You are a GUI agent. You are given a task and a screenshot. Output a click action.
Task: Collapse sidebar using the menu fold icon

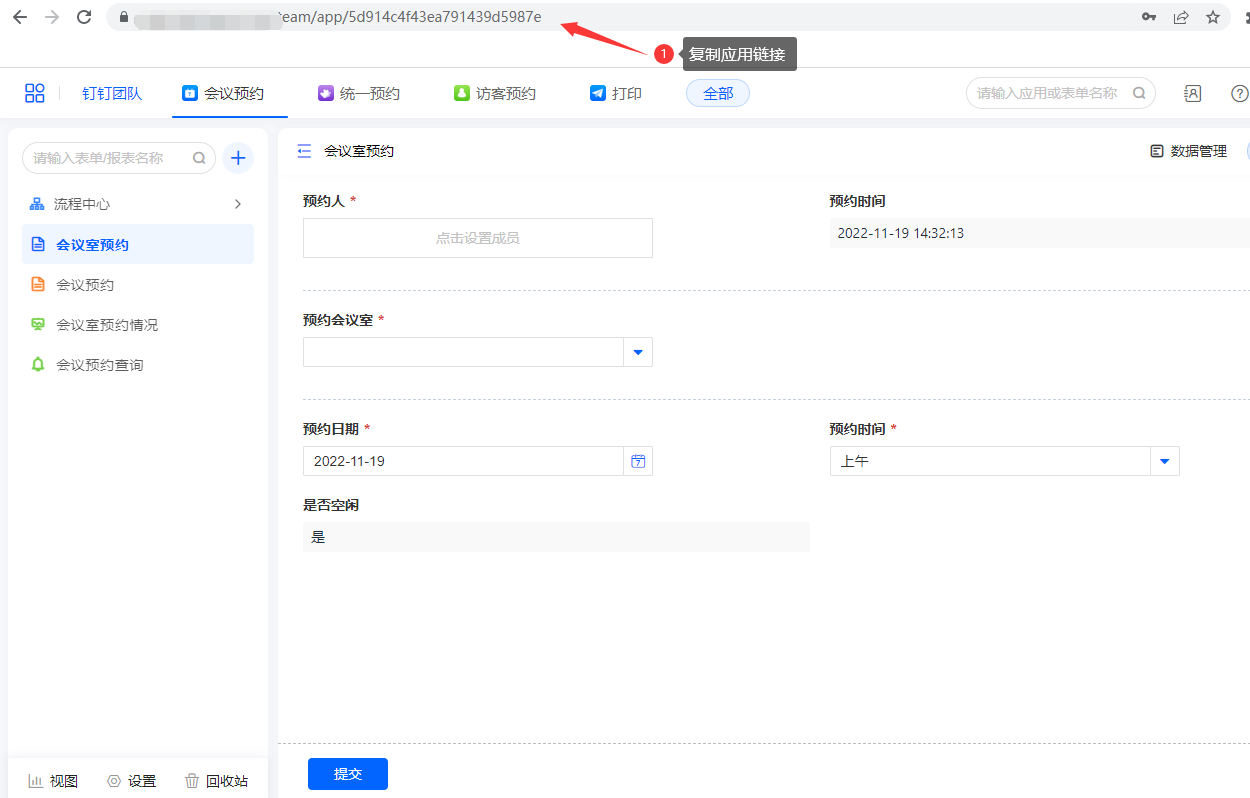pos(304,151)
